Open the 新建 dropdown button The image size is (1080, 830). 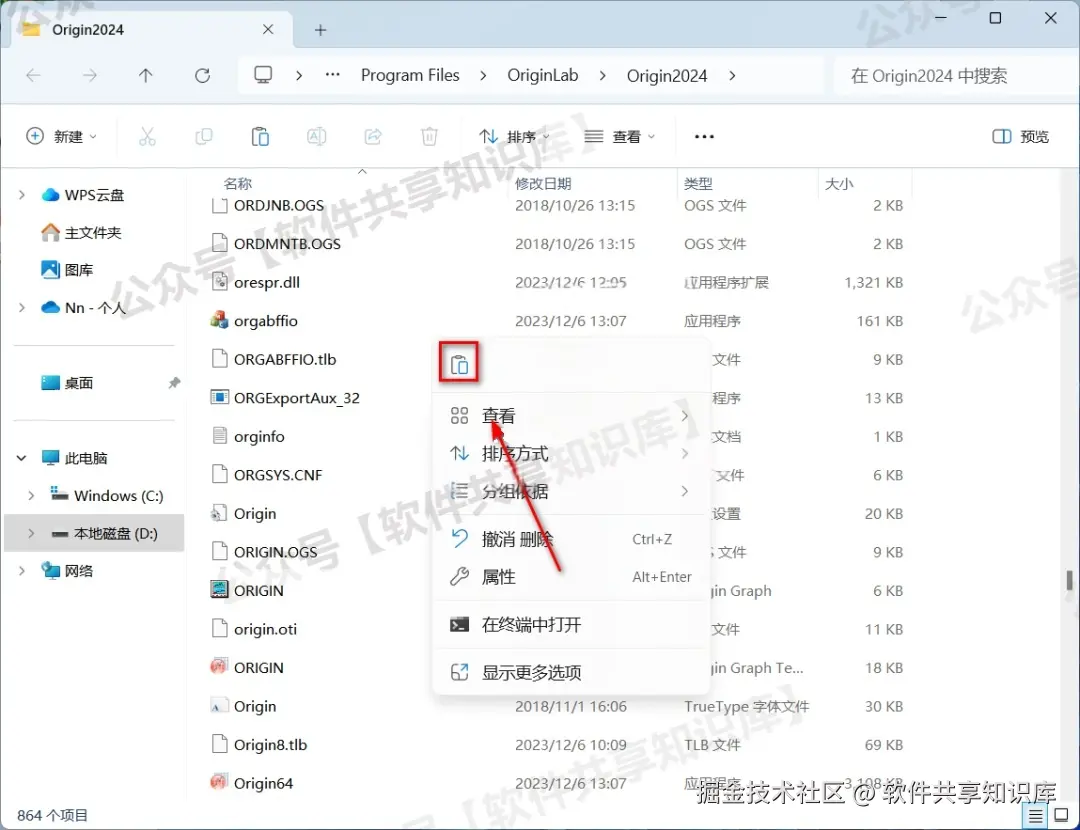coord(61,136)
